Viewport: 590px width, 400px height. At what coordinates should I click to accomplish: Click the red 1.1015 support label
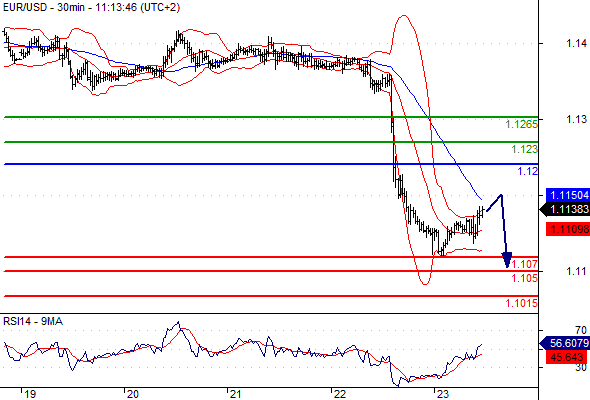coord(521,303)
